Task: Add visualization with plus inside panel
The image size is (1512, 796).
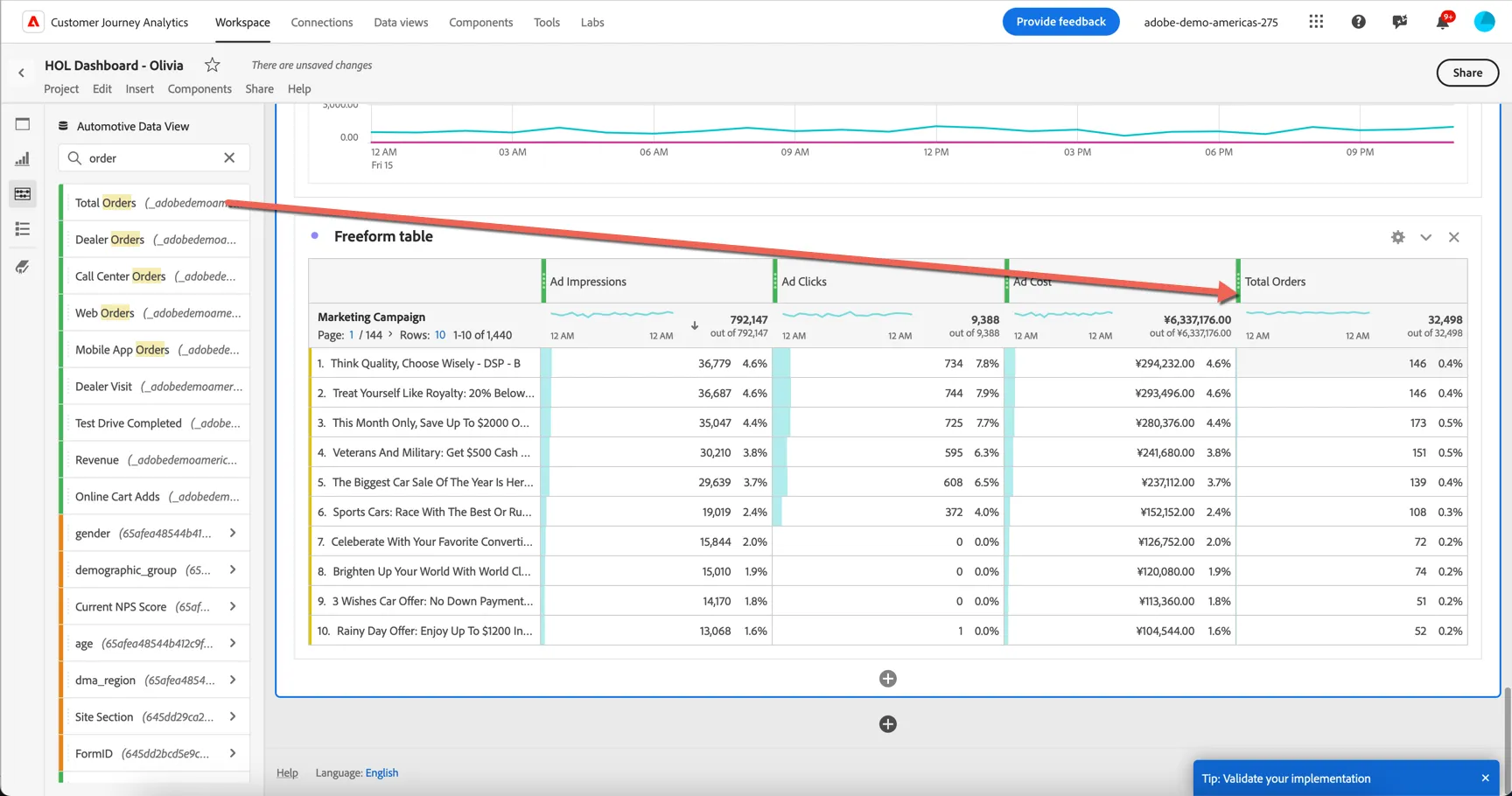Action: pyautogui.click(x=887, y=679)
